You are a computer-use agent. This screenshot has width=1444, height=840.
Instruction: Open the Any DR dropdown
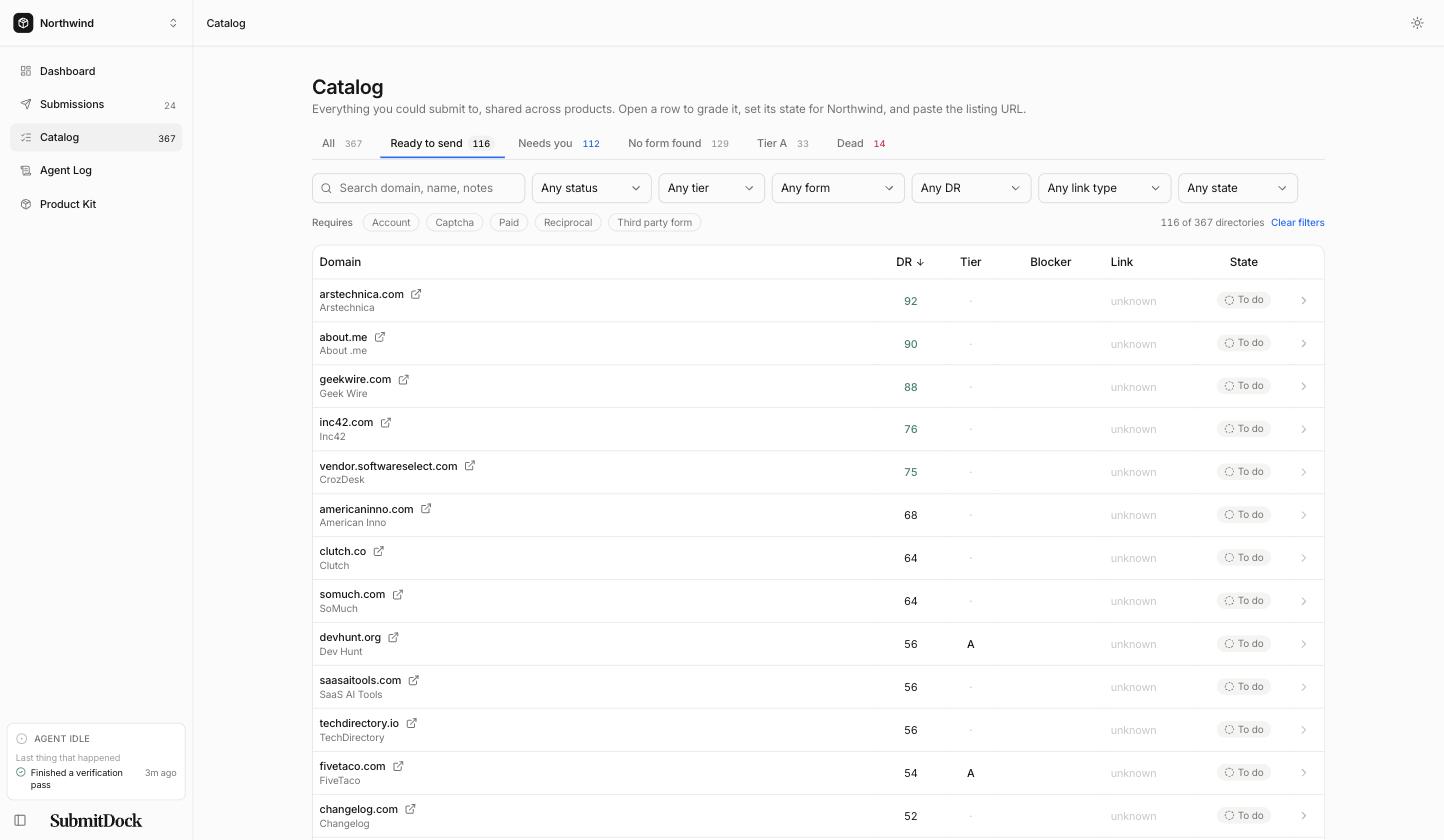971,188
